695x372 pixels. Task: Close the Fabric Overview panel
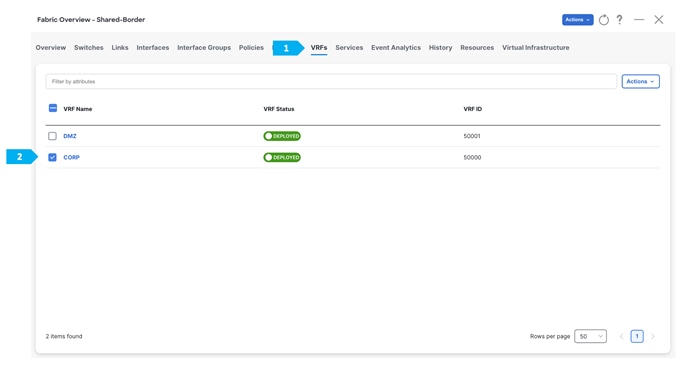pyautogui.click(x=659, y=20)
